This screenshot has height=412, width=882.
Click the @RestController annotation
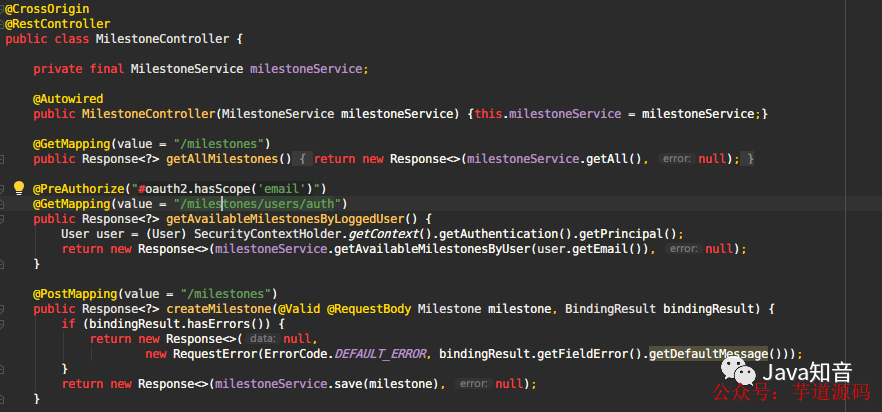tap(57, 24)
